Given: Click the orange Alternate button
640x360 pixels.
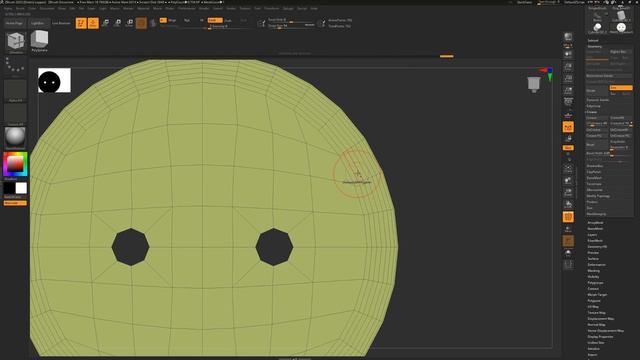Looking at the screenshot, I should pos(15,203).
